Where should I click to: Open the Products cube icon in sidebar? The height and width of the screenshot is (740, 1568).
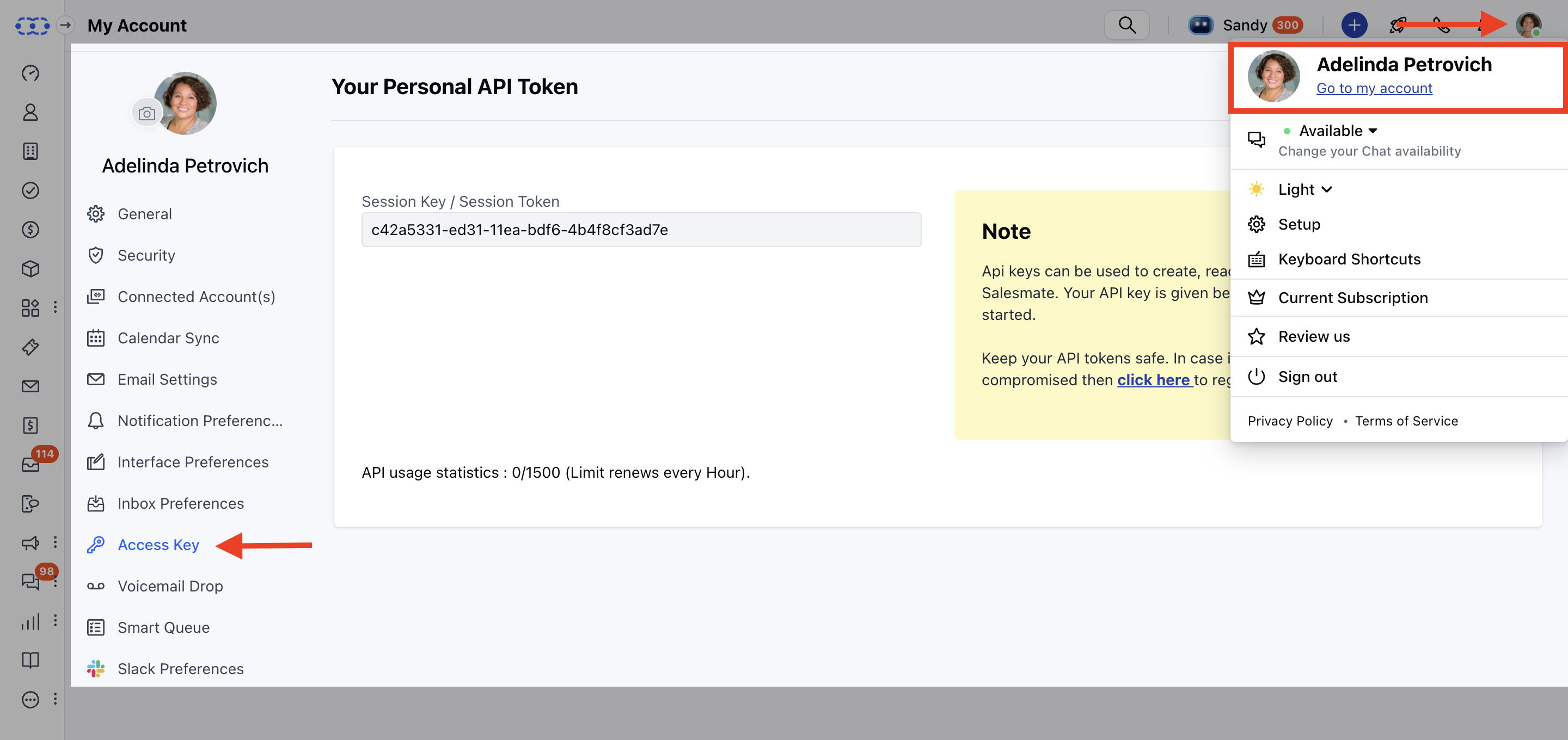pos(30,268)
